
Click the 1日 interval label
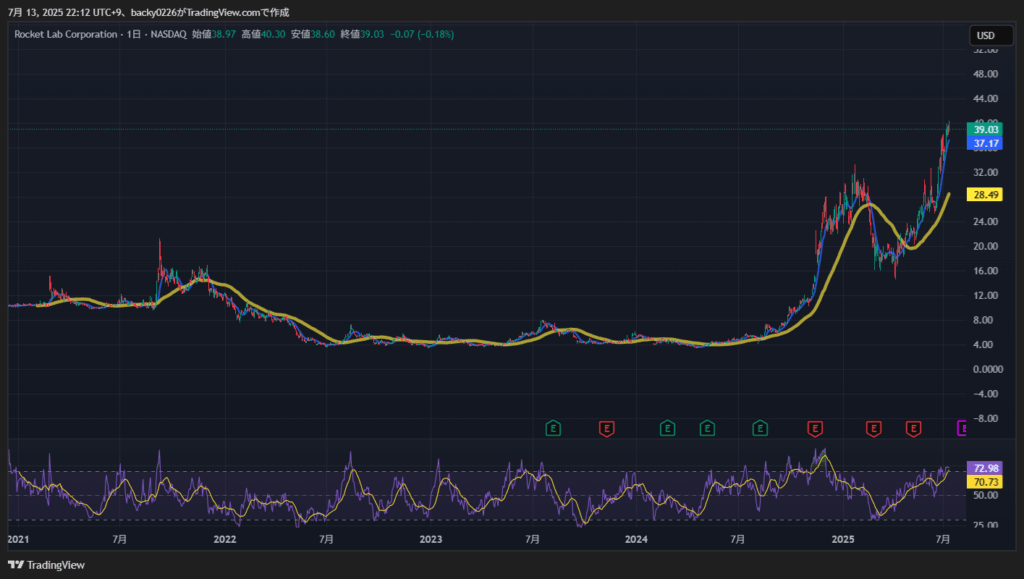tap(134, 34)
